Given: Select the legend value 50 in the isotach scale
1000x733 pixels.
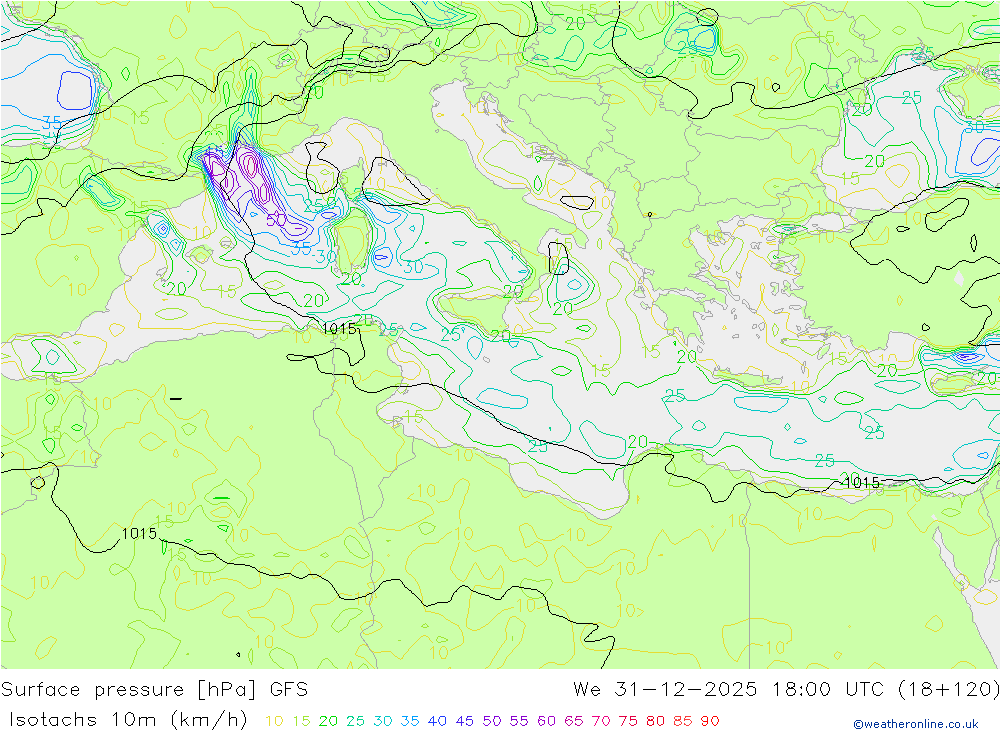Looking at the screenshot, I should point(492,721).
